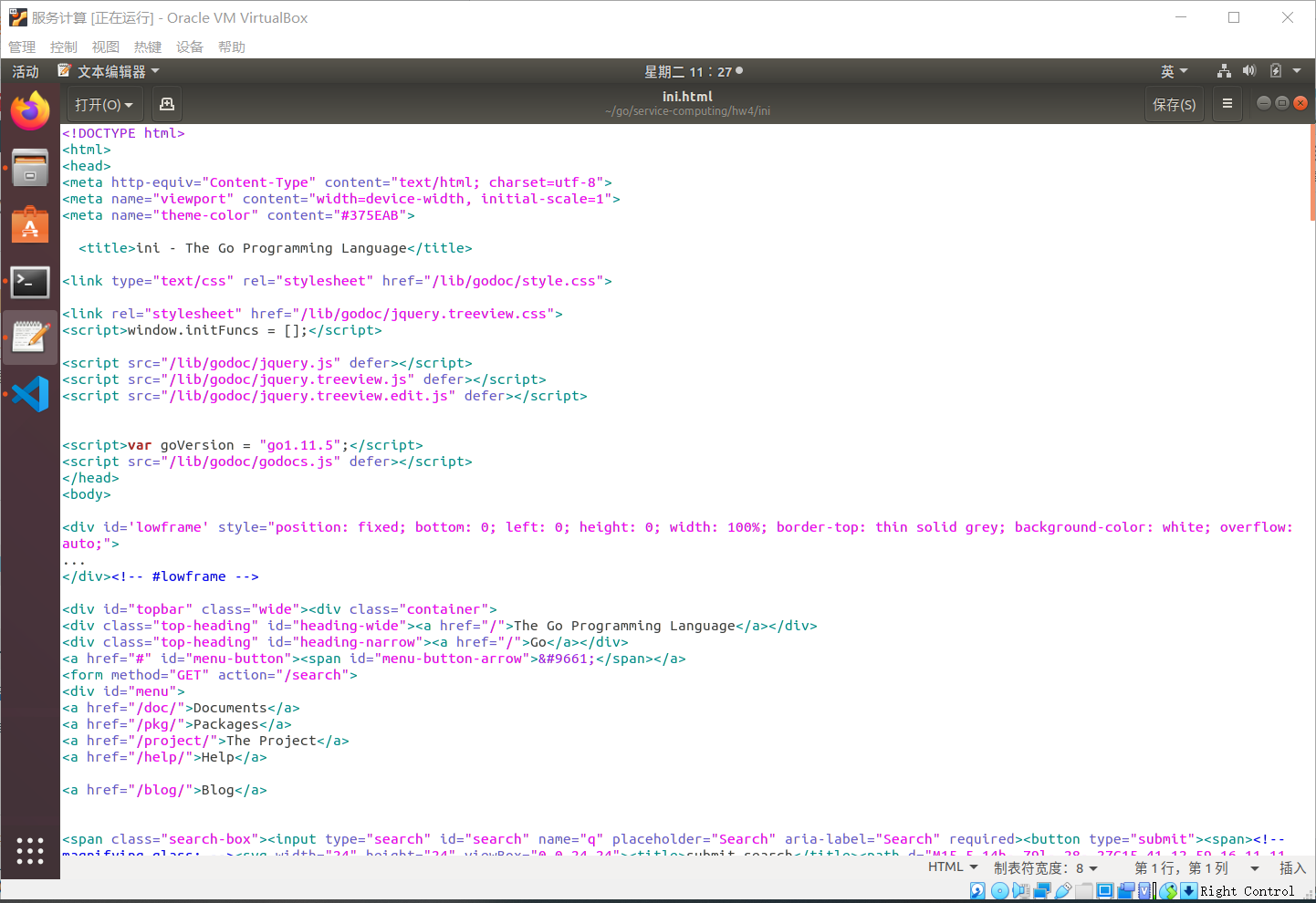1316x903 pixels.
Task: Click the ini.html document title
Action: (687, 96)
